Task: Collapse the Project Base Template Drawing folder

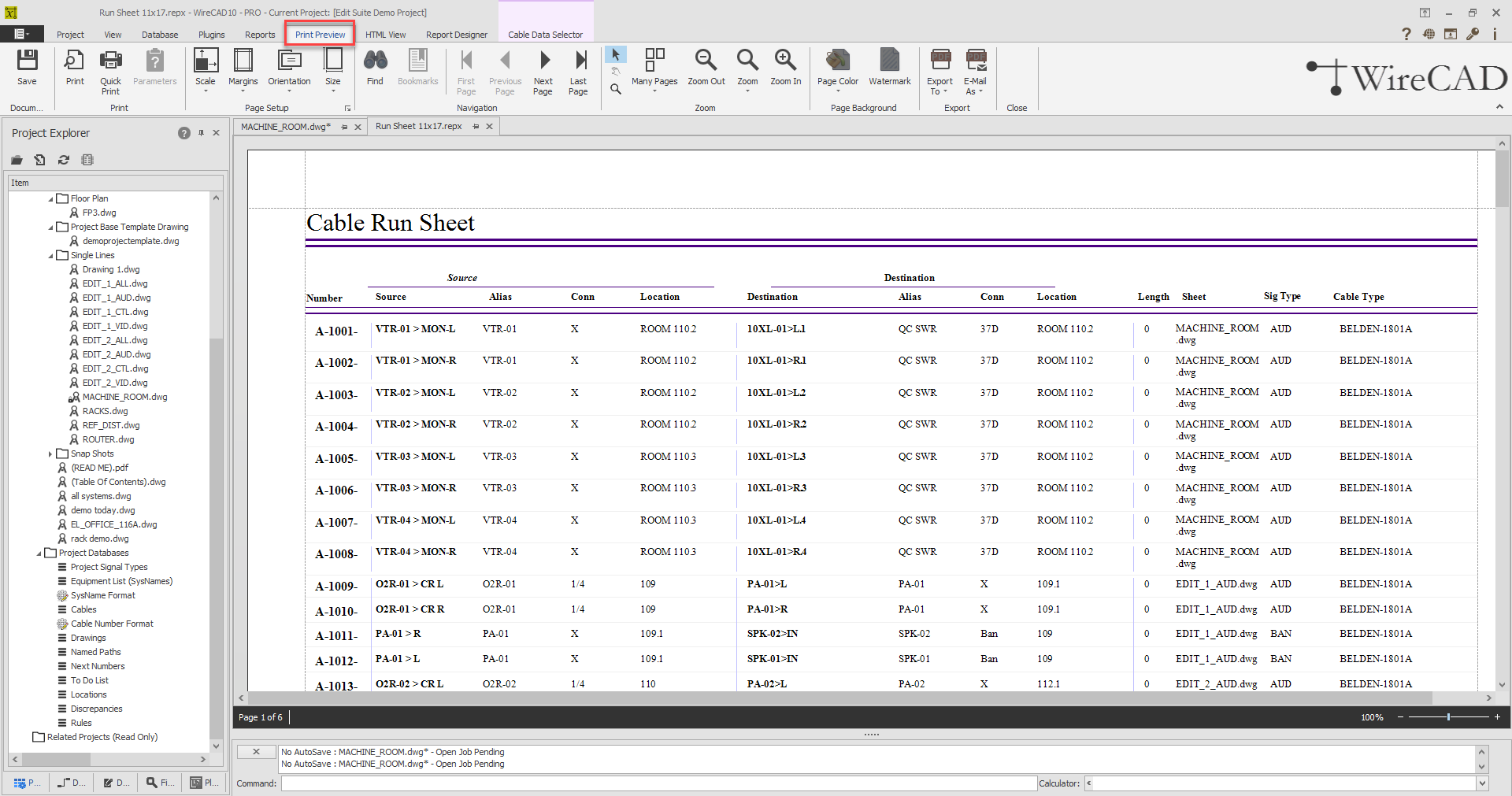Action: 50,228
